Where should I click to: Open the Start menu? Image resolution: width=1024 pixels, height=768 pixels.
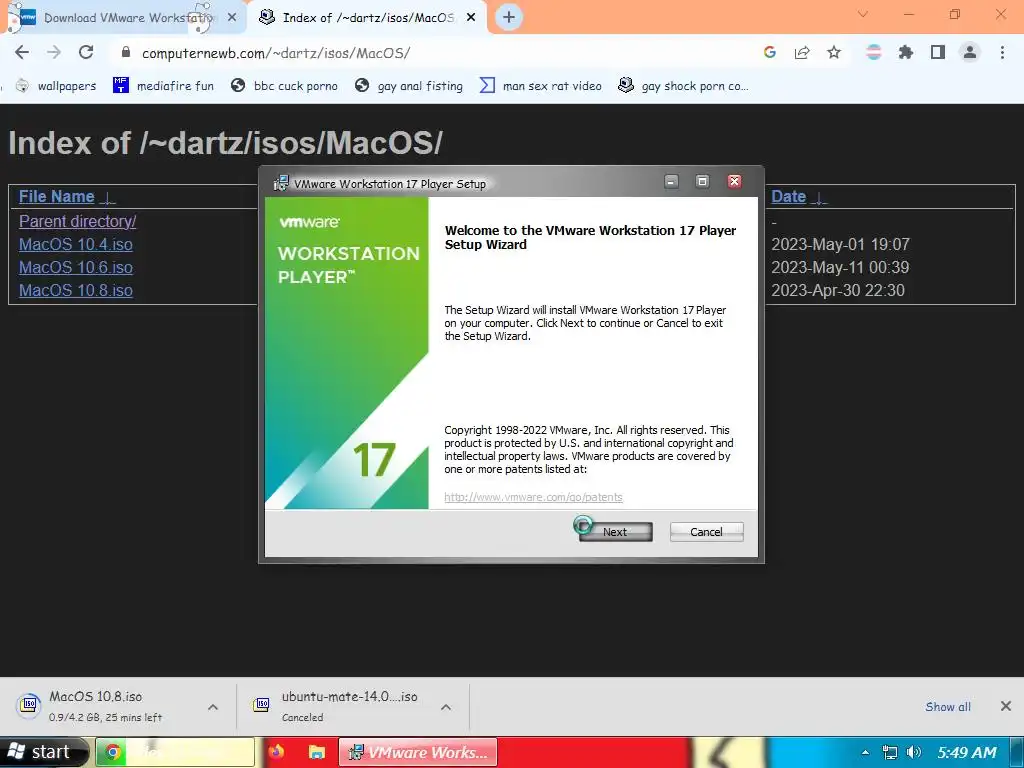click(43, 752)
